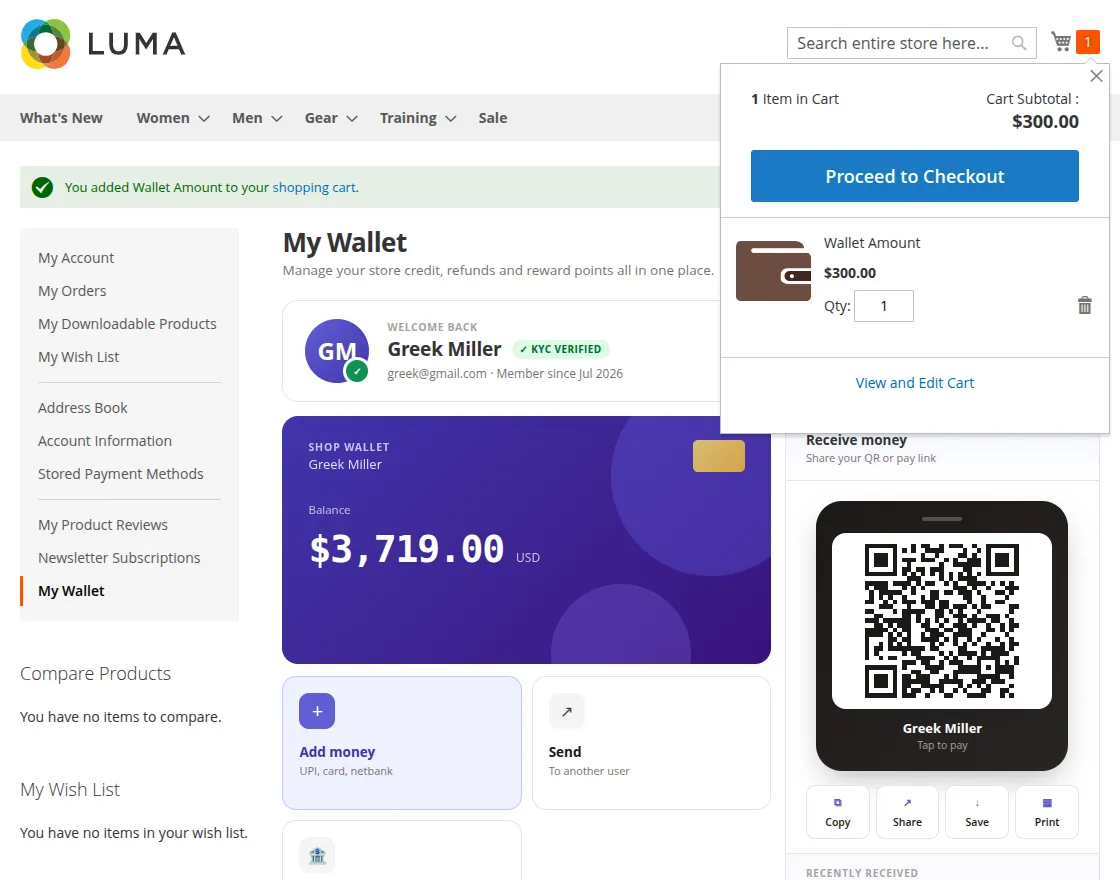Save the QR code
This screenshot has width=1120, height=880.
pyautogui.click(x=976, y=812)
